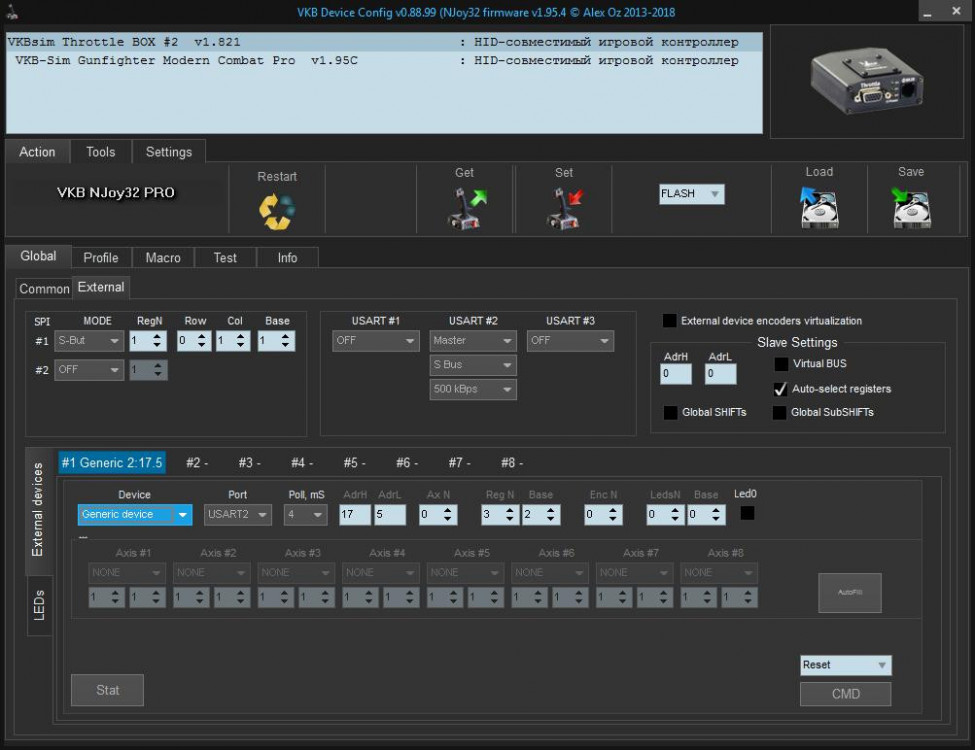This screenshot has height=750, width=975.
Task: Expand the USART #2 Master dropdown
Action: coord(472,341)
